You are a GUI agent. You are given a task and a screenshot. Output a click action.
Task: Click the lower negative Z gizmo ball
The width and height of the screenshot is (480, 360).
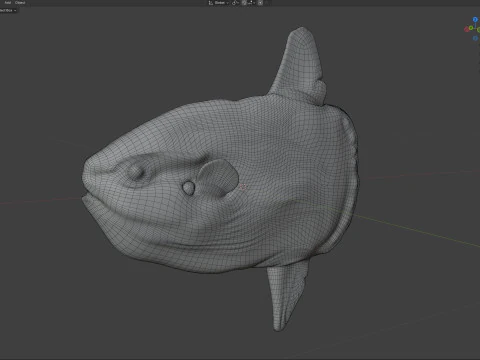(475, 38)
